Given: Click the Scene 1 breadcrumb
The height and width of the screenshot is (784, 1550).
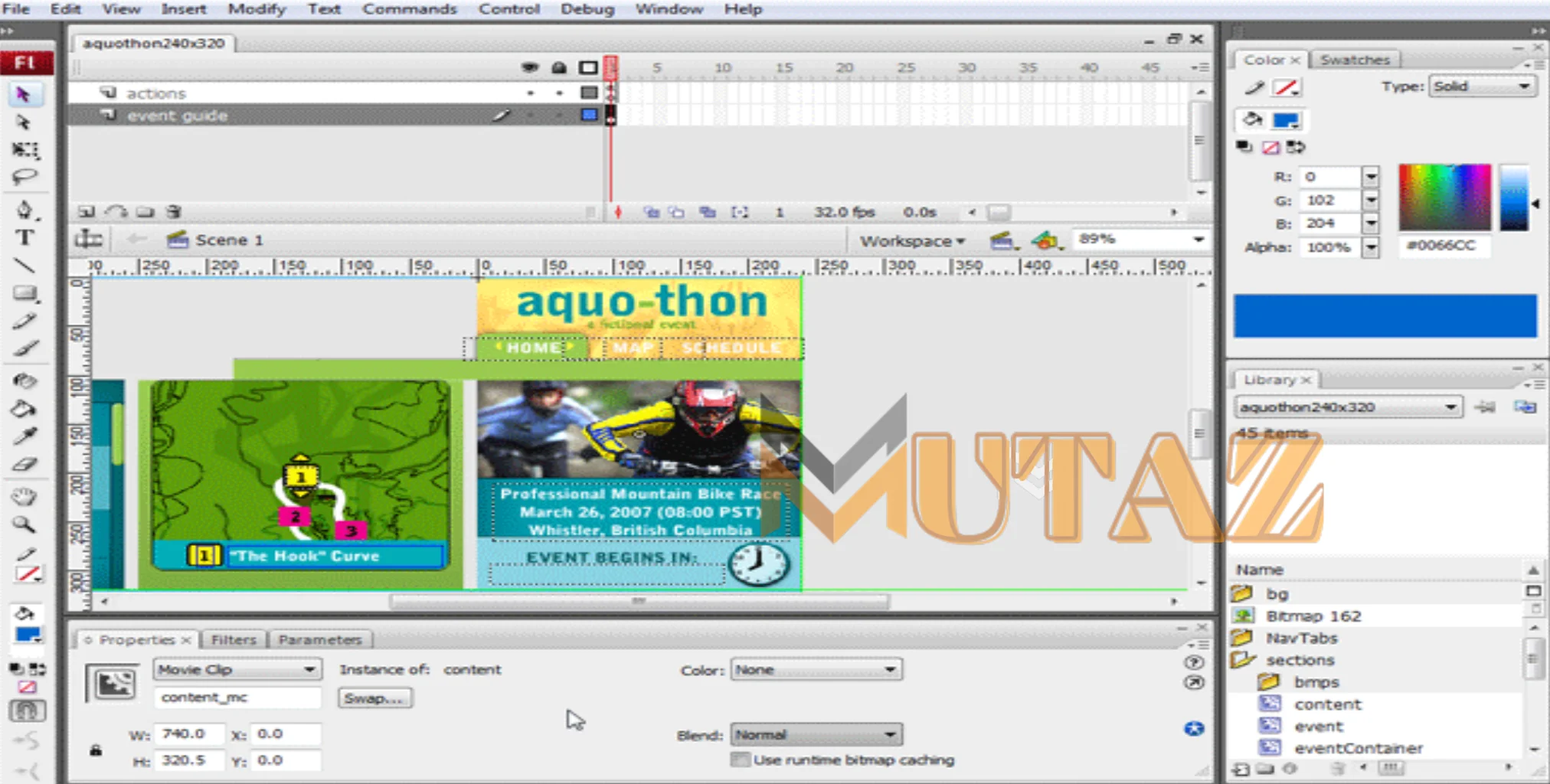Looking at the screenshot, I should click(216, 240).
